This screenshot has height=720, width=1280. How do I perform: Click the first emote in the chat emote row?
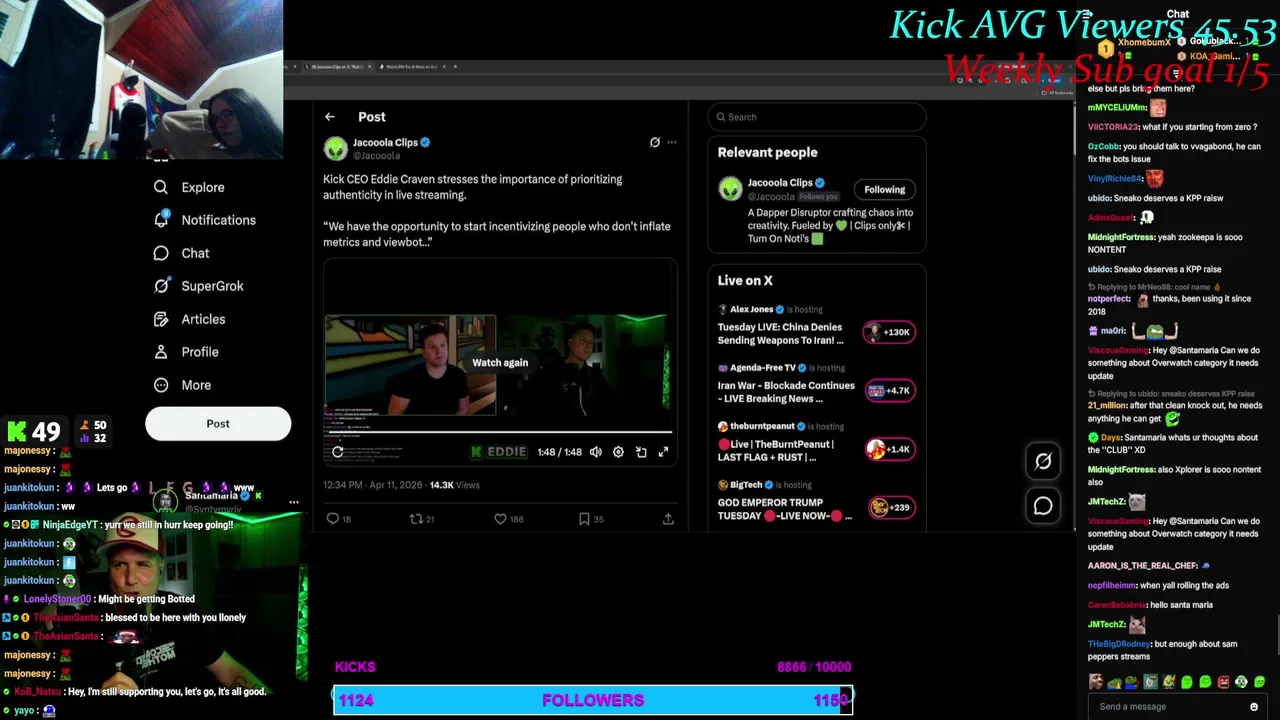click(x=1096, y=682)
